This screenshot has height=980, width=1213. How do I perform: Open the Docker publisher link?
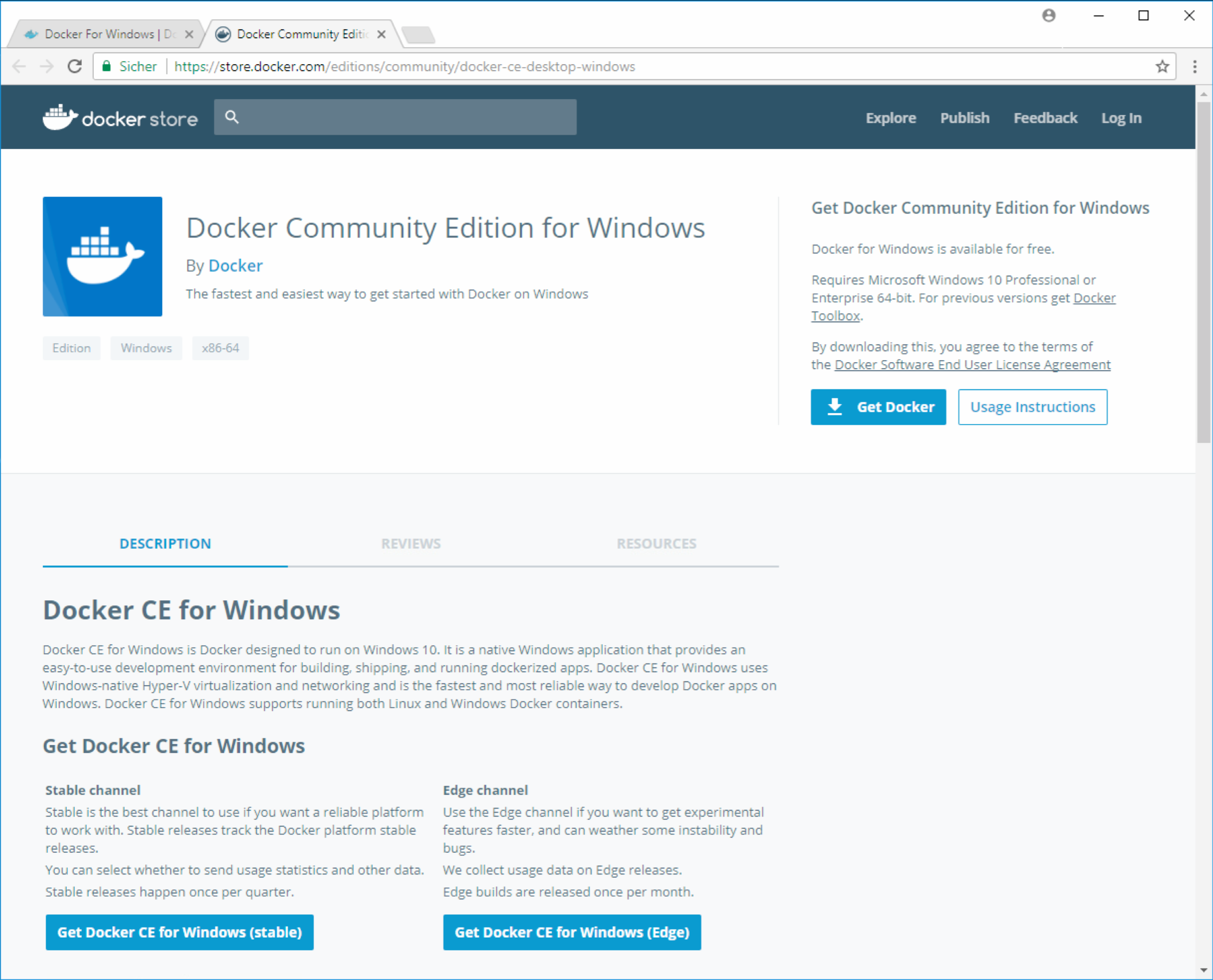235,265
